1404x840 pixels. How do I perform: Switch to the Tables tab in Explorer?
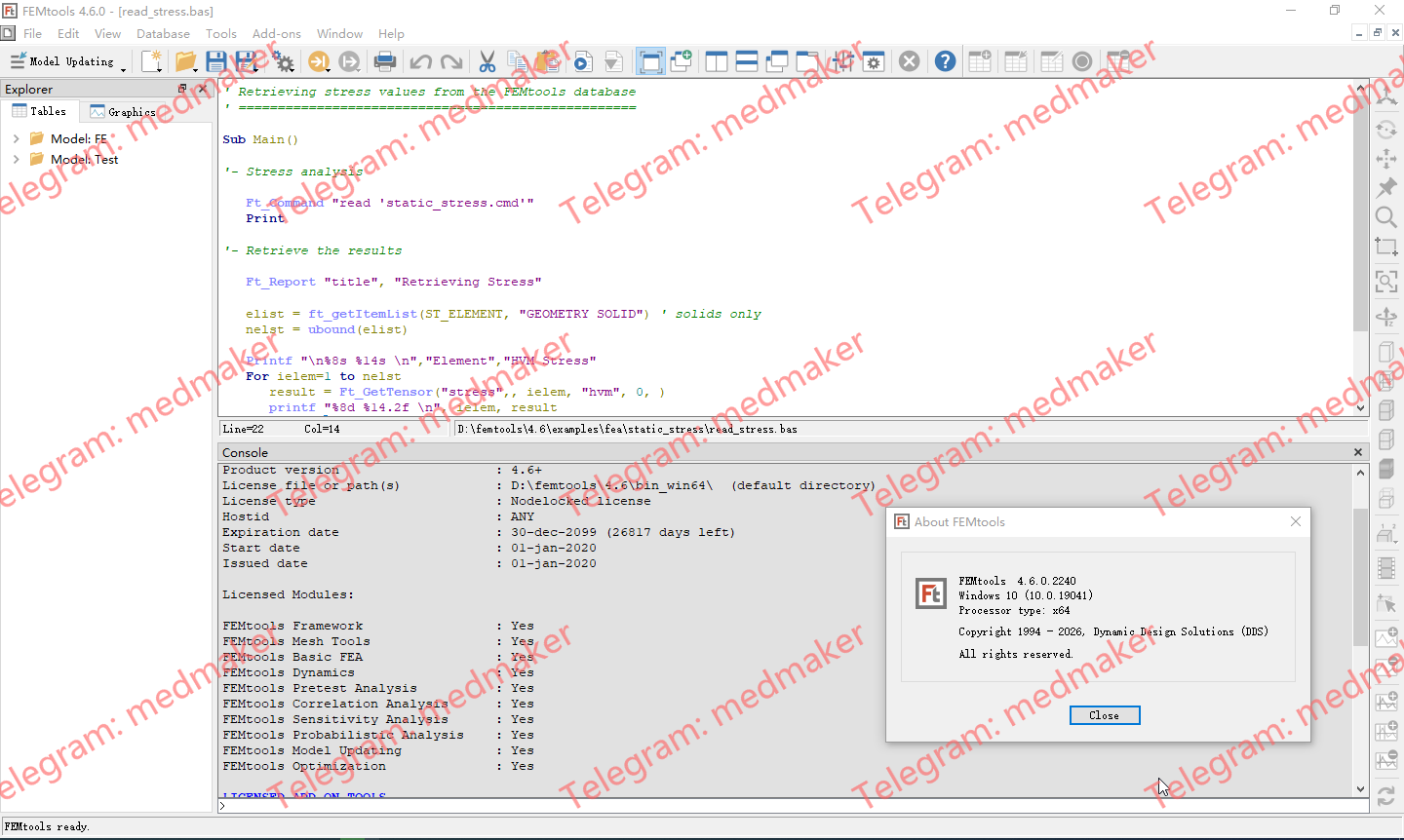pos(40,111)
